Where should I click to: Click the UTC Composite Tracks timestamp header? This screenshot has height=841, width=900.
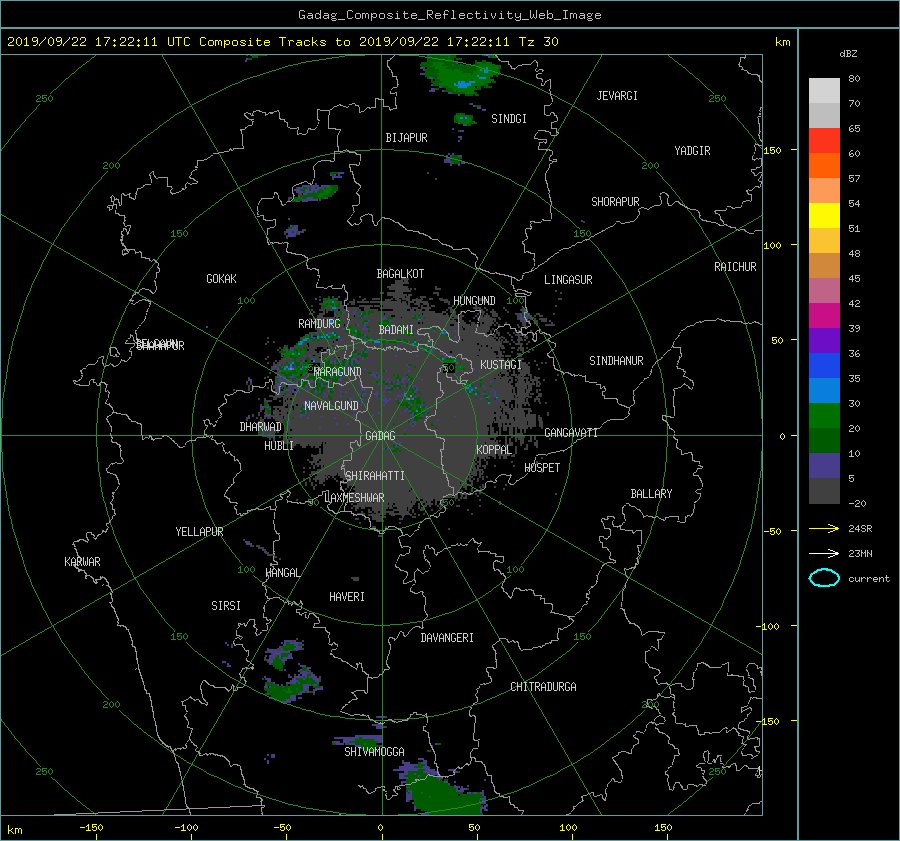282,42
